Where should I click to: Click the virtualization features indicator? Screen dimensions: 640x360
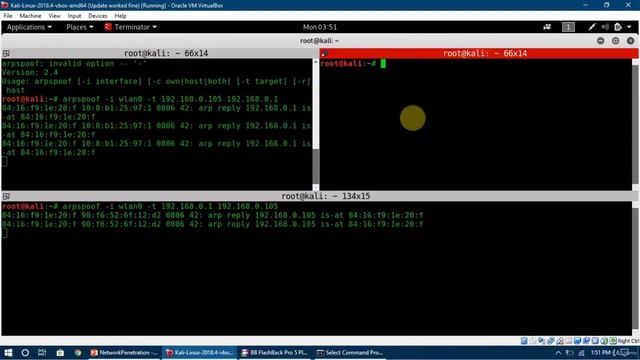pyautogui.click(x=595, y=340)
